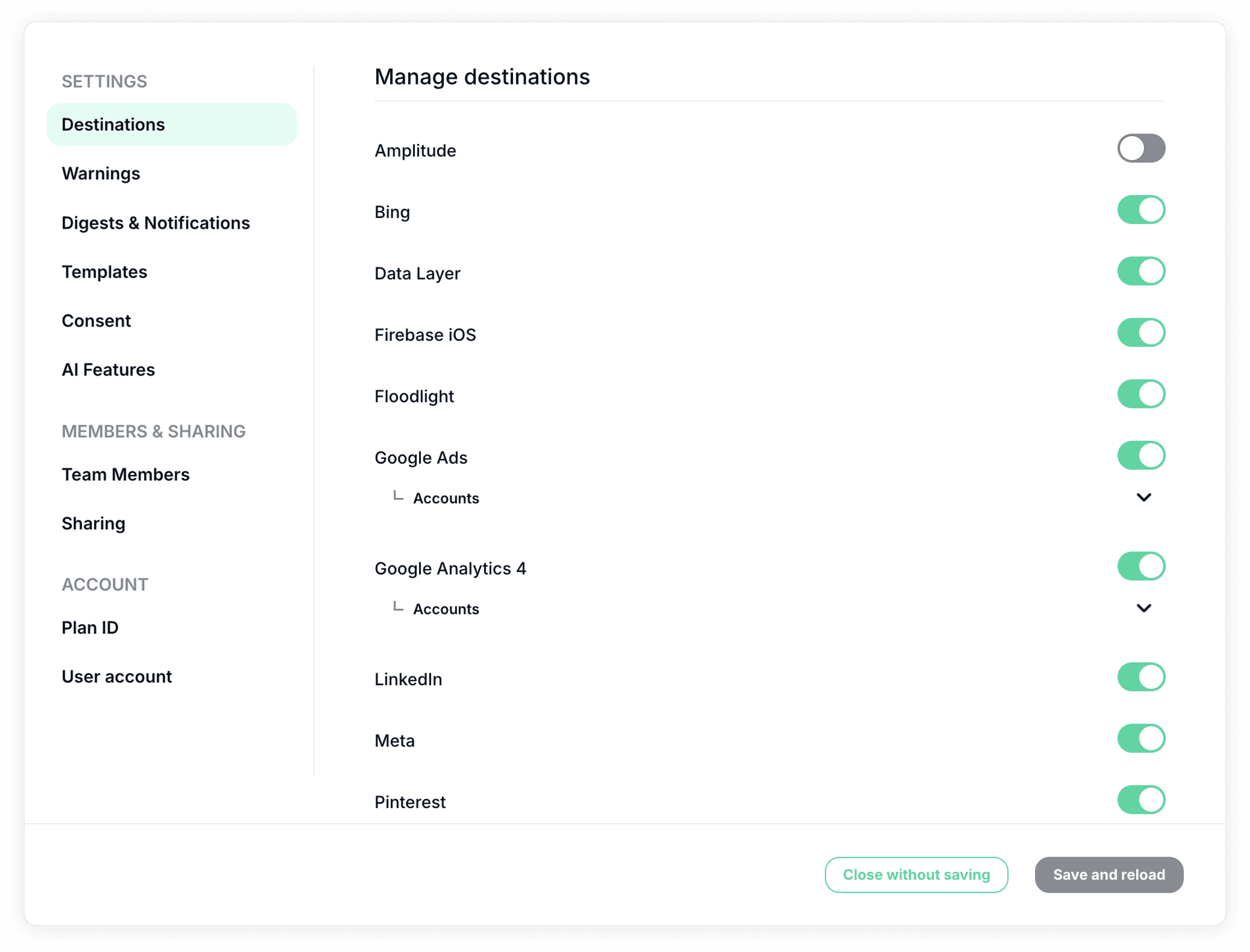1250x952 pixels.
Task: Open the Templates settings page
Action: tap(105, 272)
